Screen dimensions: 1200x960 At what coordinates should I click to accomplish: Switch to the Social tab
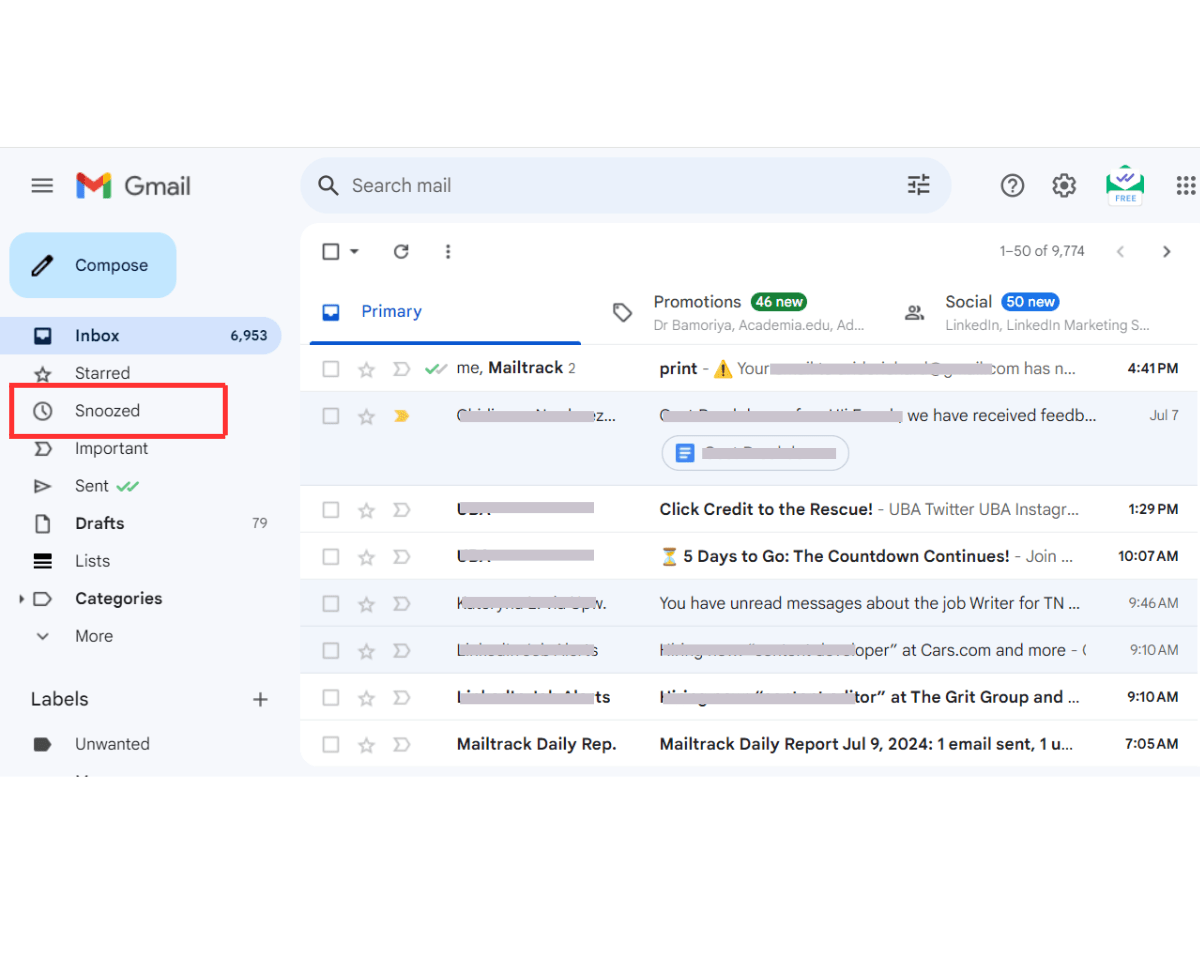pos(1030,312)
